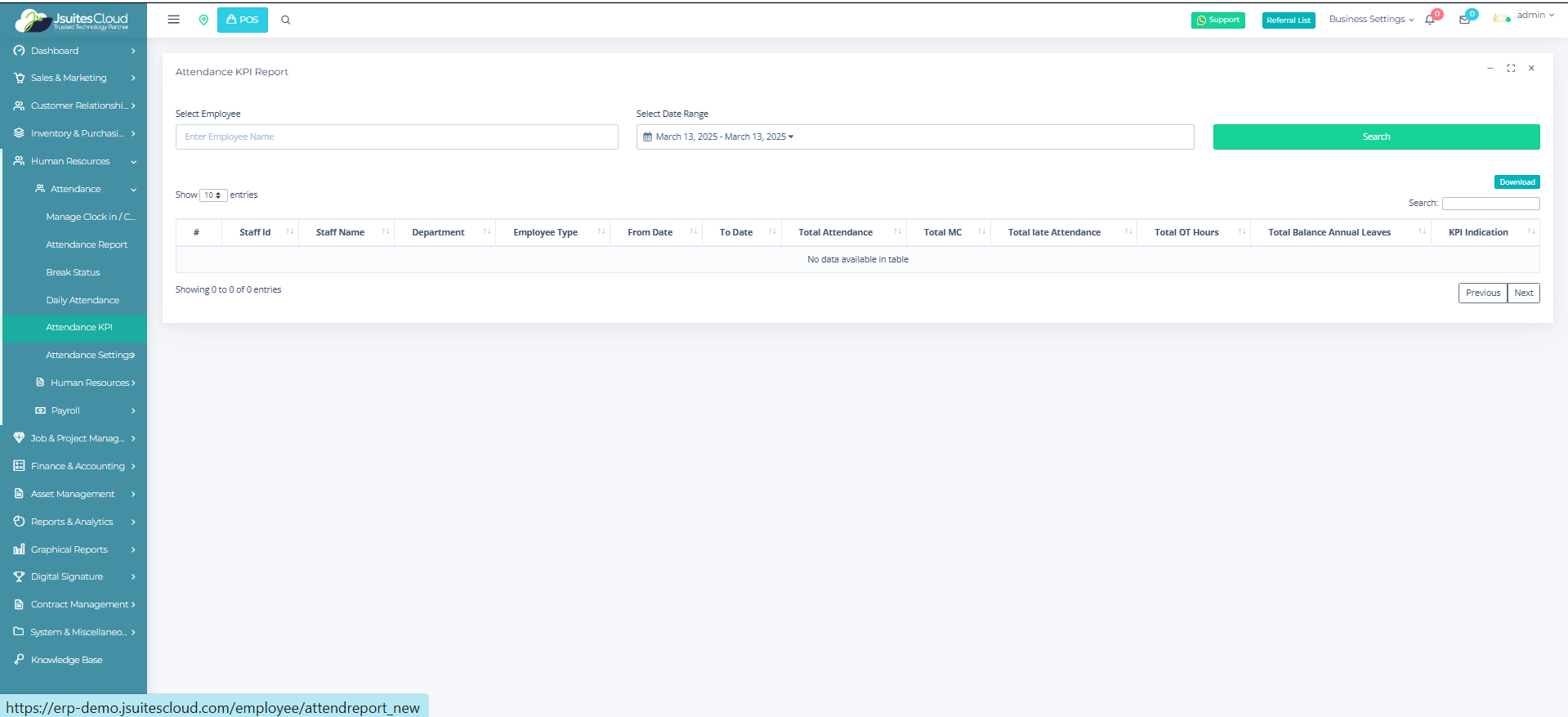
Task: Click the green location pin icon
Action: [203, 20]
